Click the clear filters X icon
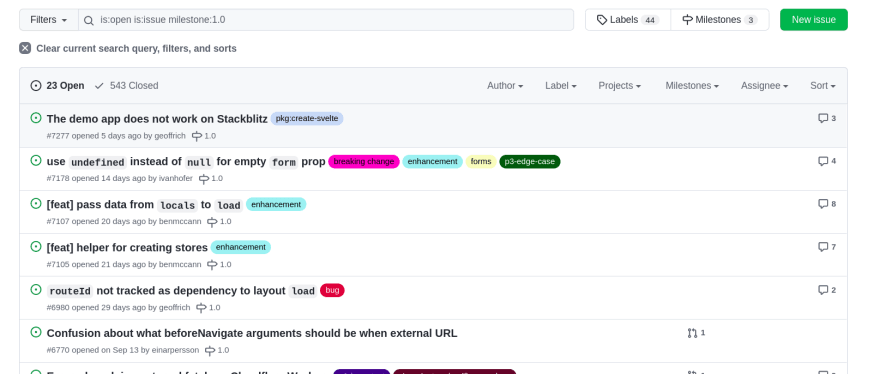 click(x=25, y=48)
